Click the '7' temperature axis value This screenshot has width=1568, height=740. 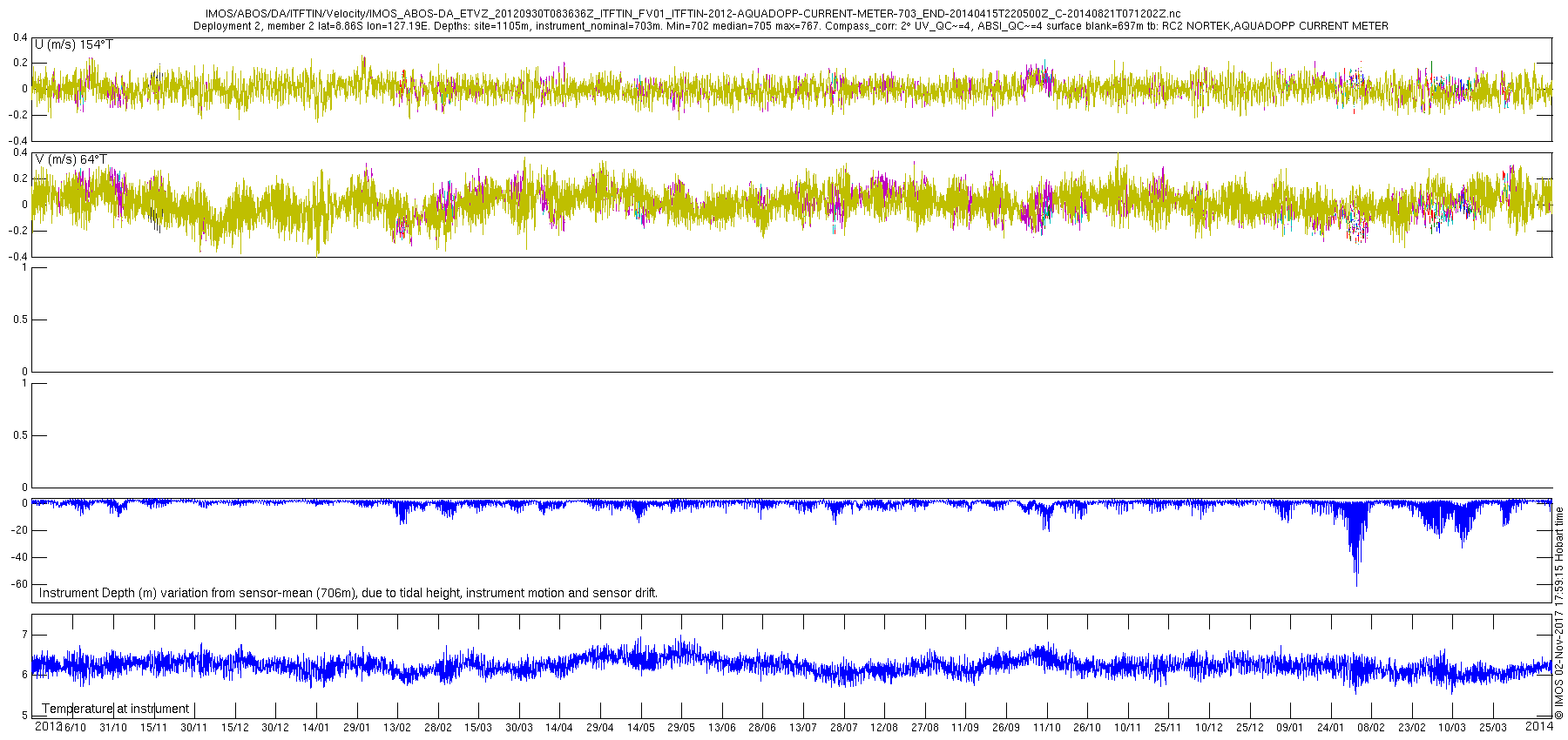click(24, 635)
